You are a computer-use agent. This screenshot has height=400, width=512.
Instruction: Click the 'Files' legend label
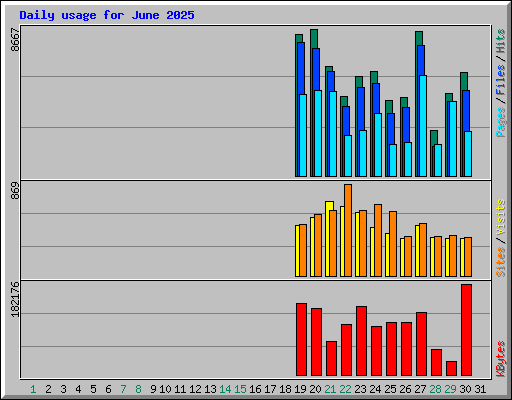(x=501, y=80)
